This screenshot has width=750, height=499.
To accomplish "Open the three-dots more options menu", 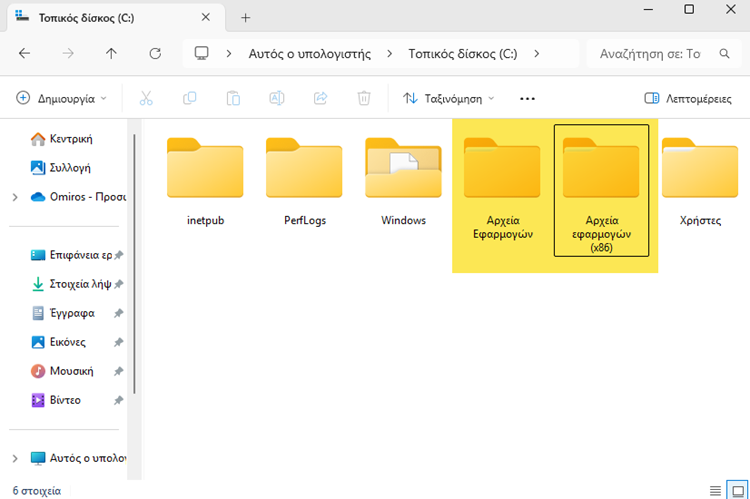I will coord(527,99).
